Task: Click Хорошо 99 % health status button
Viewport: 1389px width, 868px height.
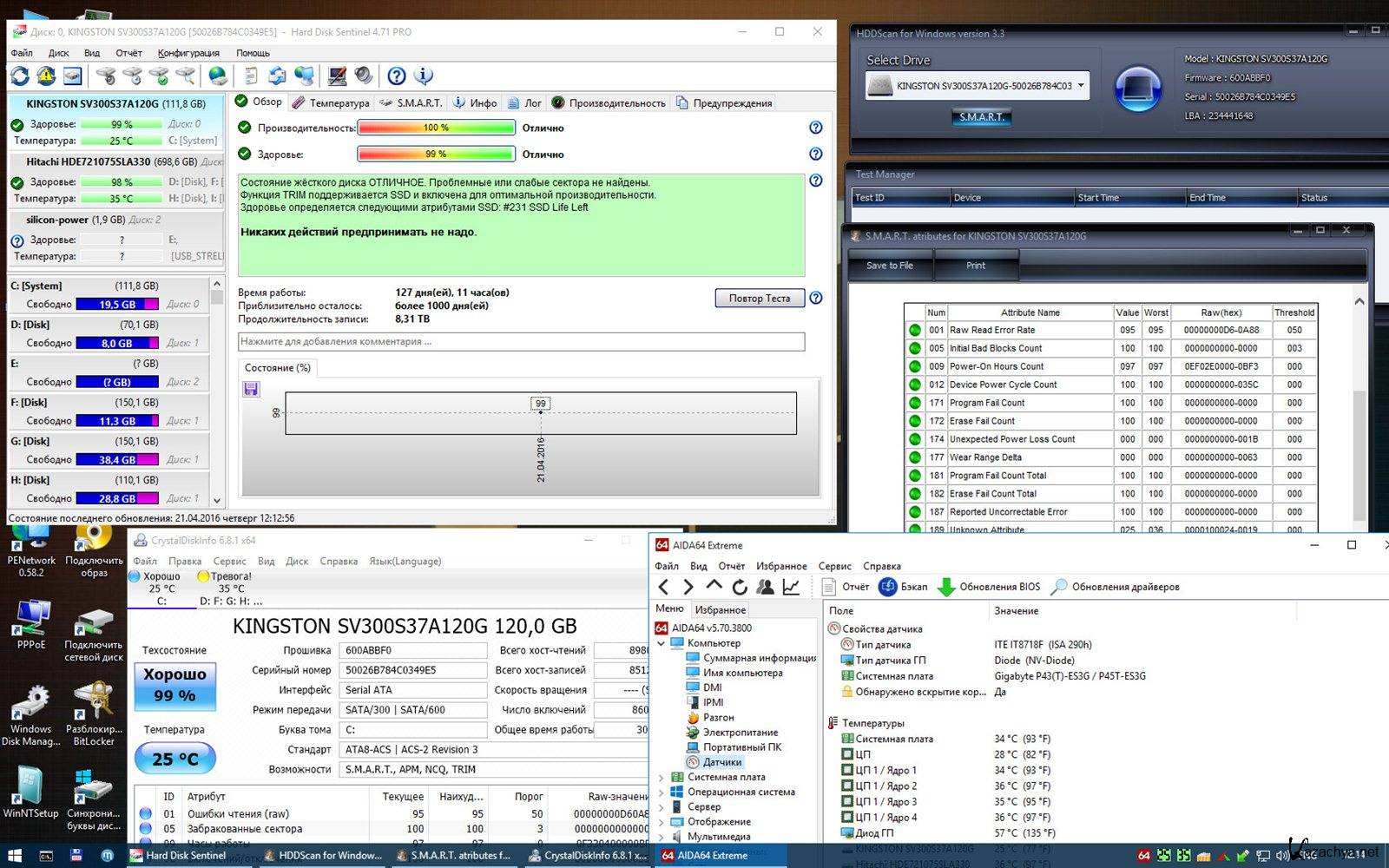Action: [x=174, y=685]
